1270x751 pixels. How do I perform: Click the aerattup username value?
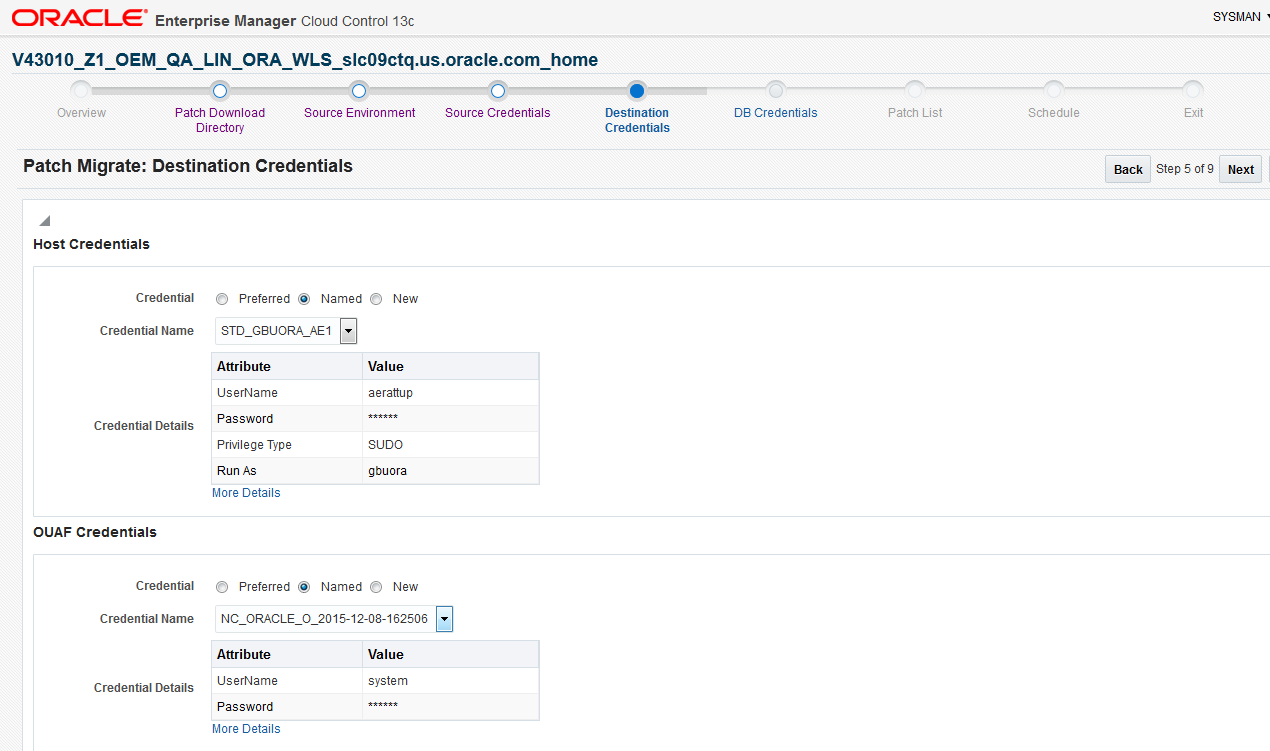click(390, 393)
